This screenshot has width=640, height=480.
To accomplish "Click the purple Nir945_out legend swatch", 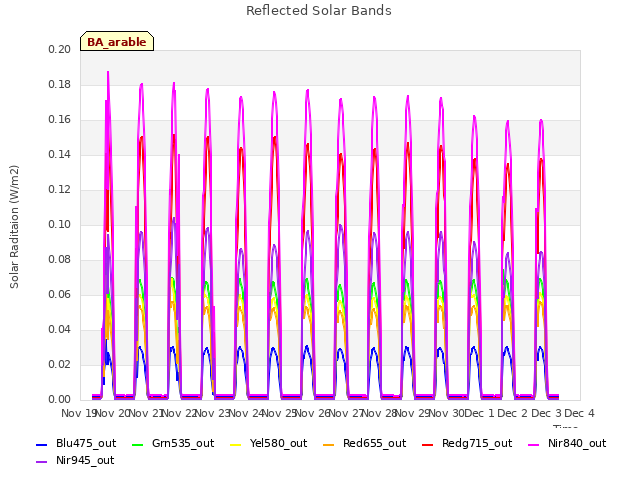I will point(42,462).
